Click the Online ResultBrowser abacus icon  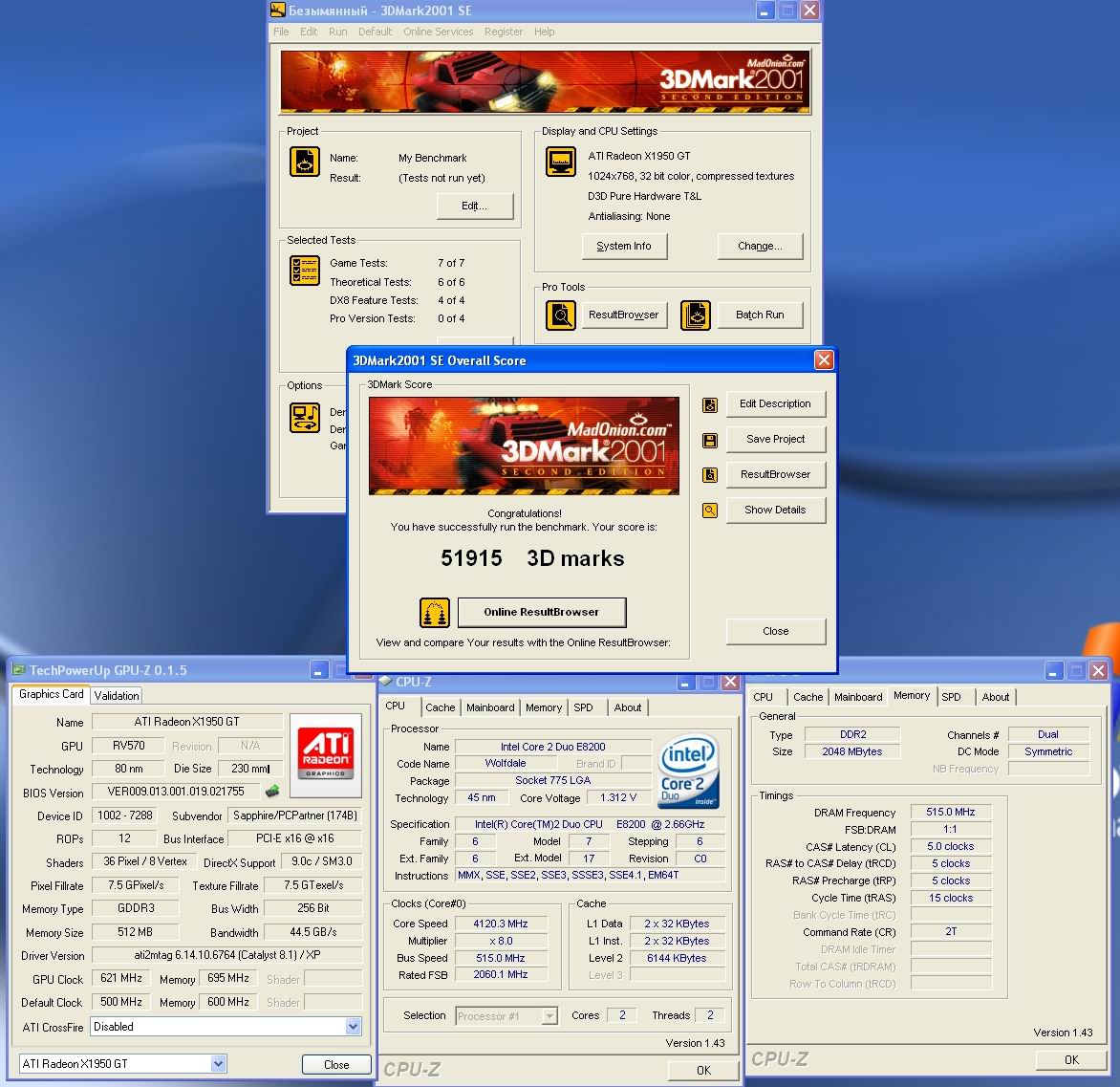[x=434, y=613]
